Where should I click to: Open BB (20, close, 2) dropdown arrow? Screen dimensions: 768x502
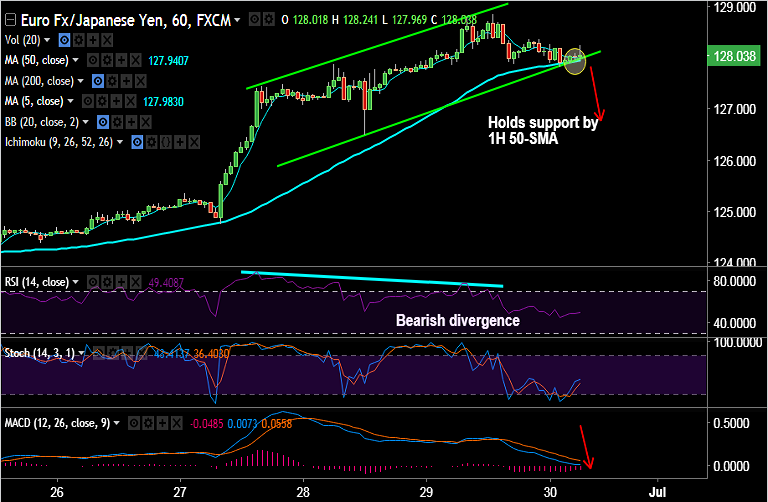pos(86,122)
